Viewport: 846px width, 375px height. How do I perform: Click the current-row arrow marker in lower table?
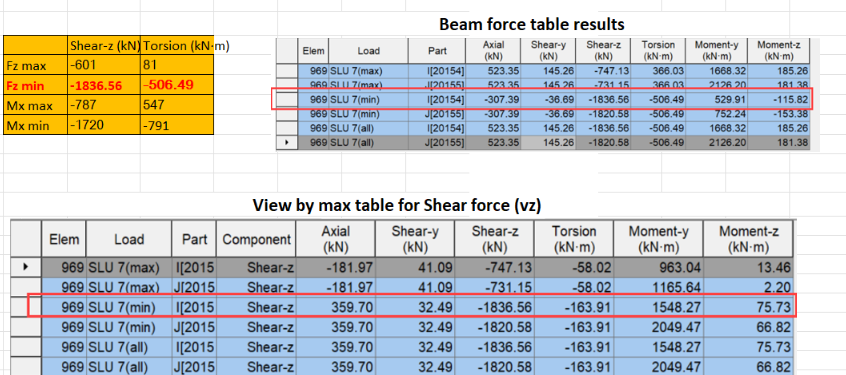click(x=26, y=267)
